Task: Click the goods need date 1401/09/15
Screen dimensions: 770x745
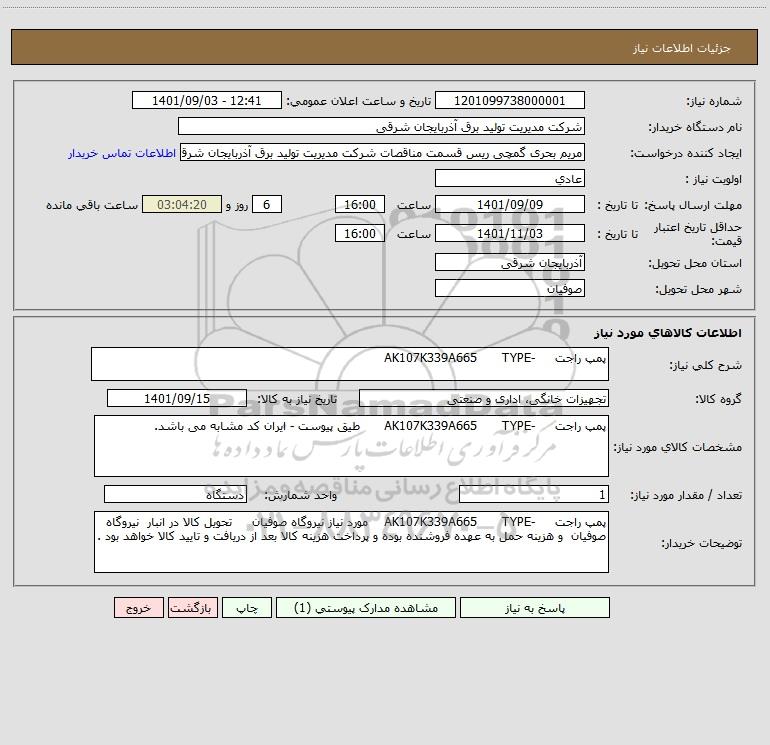Action: pos(177,398)
